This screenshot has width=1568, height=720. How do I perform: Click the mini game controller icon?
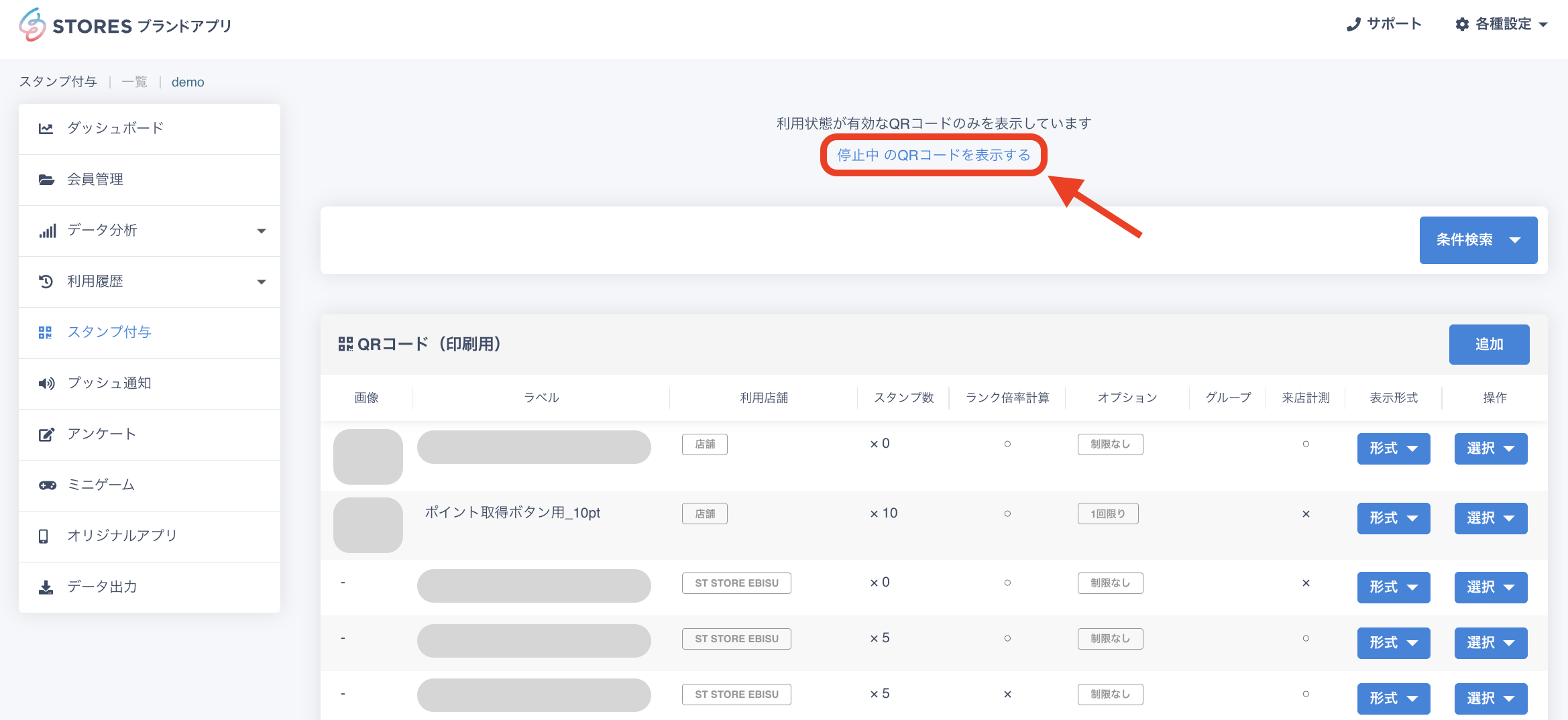47,485
